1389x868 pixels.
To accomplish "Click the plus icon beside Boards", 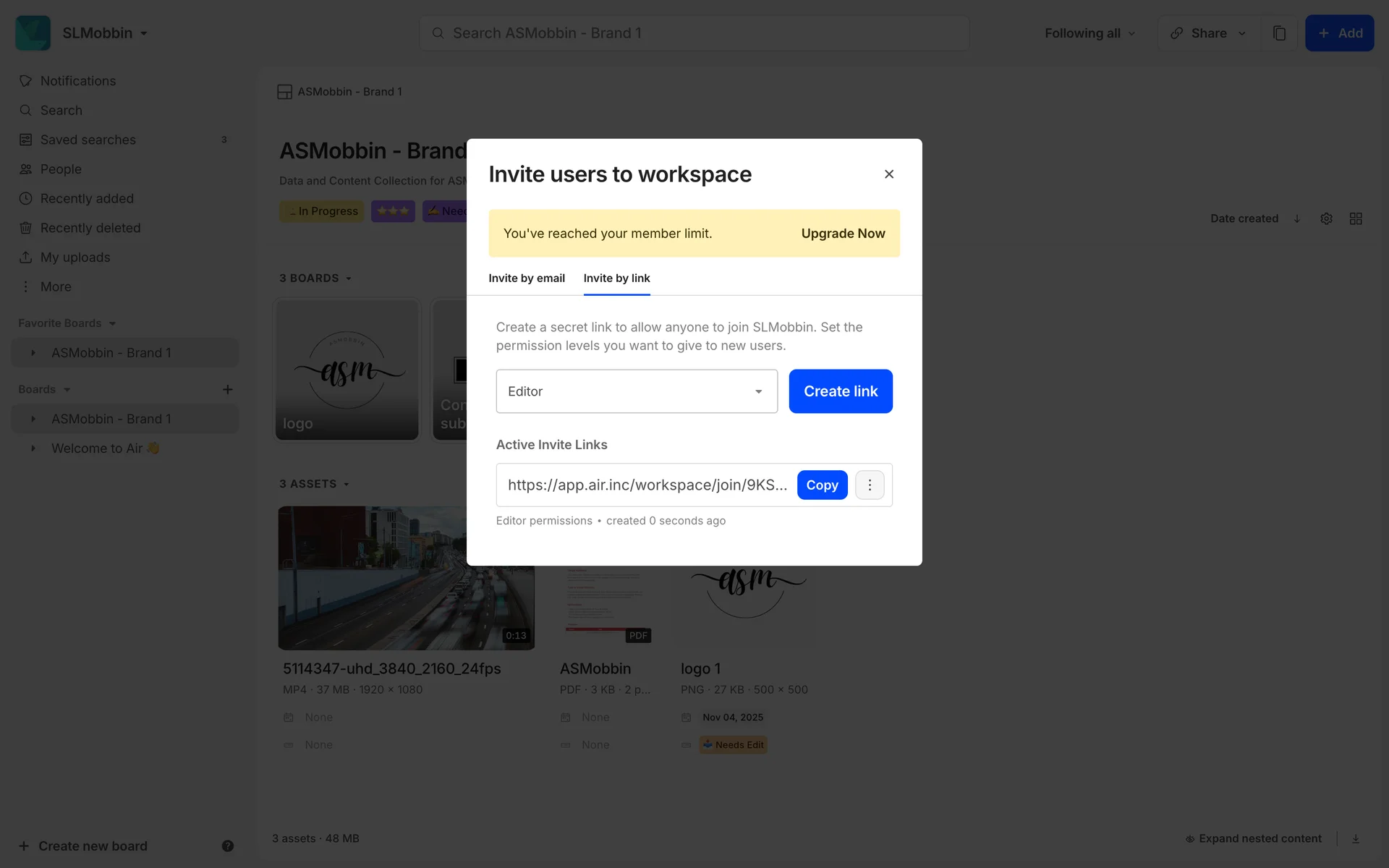I will coord(227,390).
